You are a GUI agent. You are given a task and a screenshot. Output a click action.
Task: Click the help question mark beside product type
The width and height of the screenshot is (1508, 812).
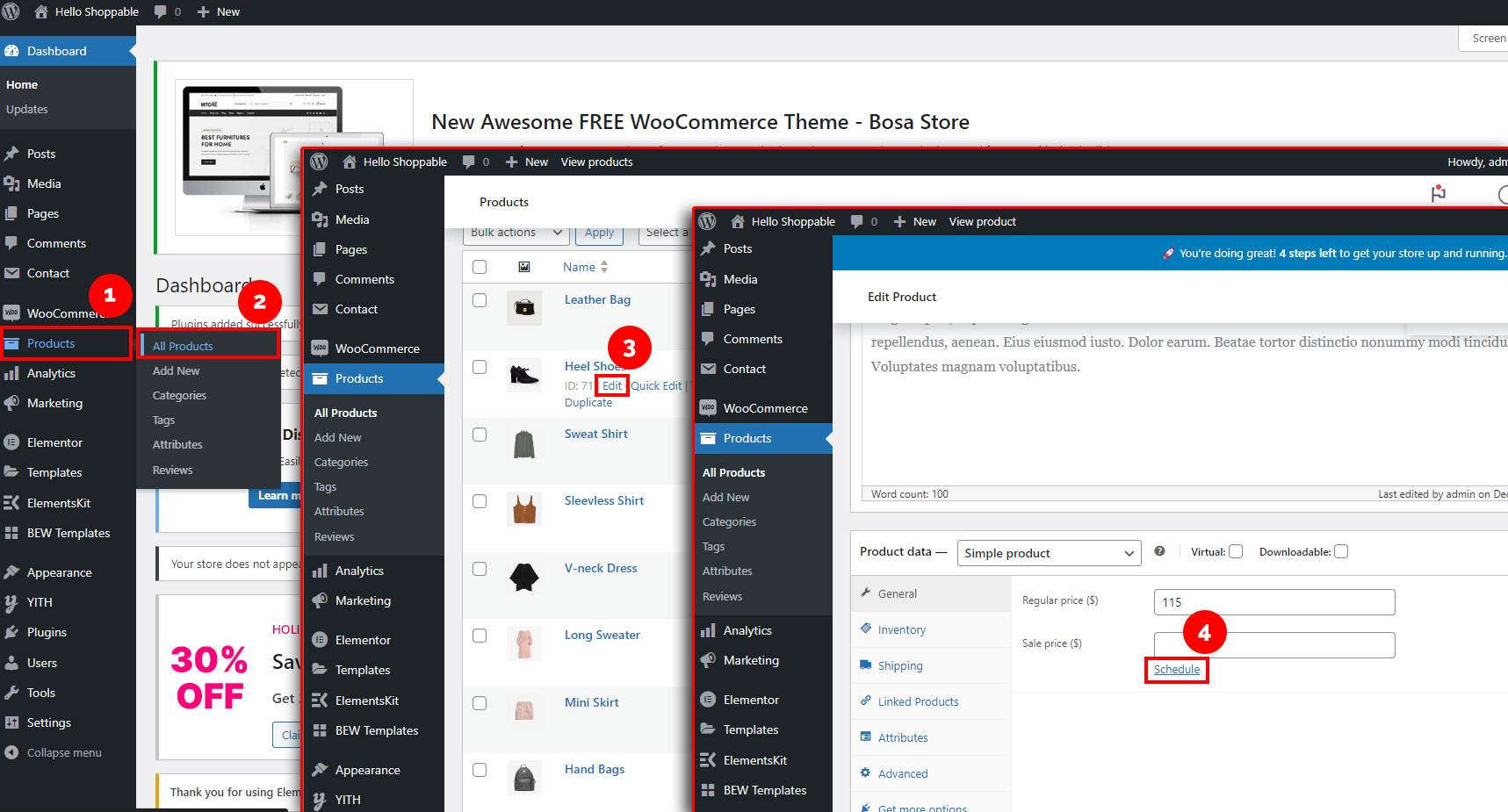click(x=1159, y=551)
